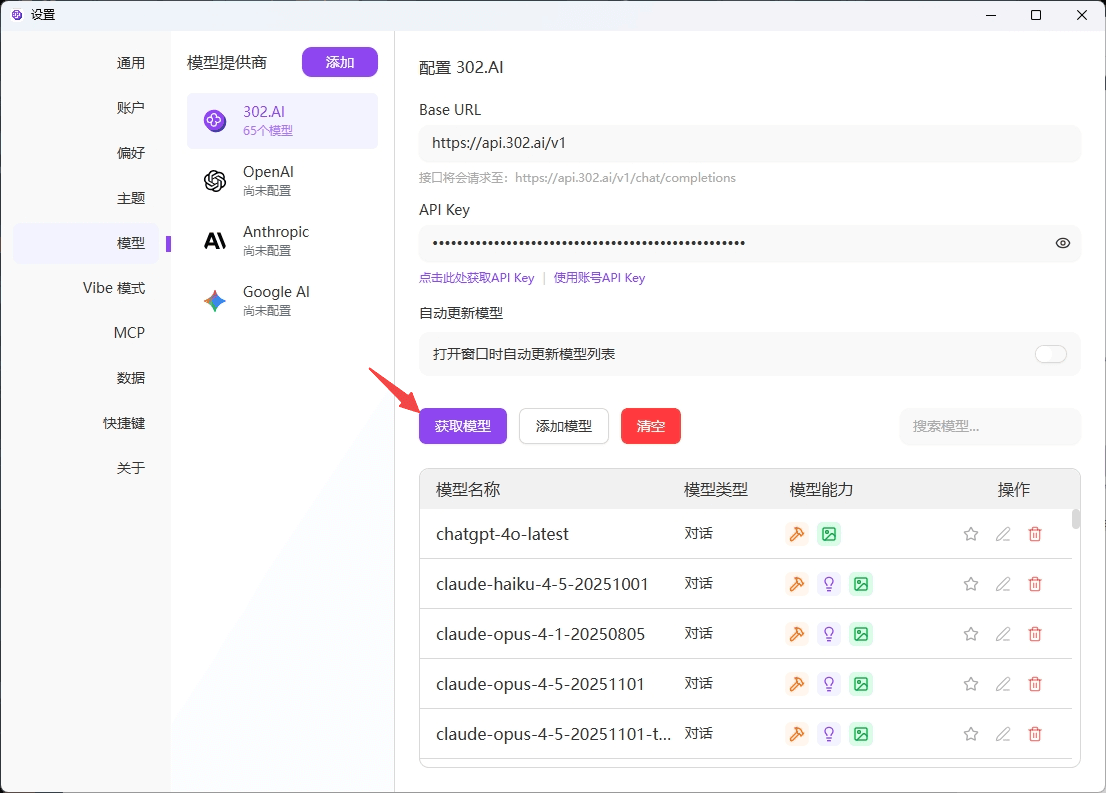Viewport: 1106px width, 793px height.
Task: Click the 搜索模型 search field
Action: 990,426
